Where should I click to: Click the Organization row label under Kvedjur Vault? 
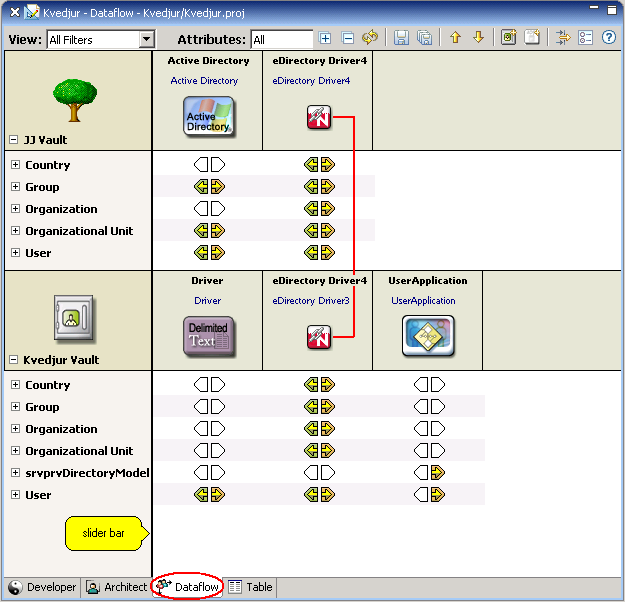click(61, 429)
